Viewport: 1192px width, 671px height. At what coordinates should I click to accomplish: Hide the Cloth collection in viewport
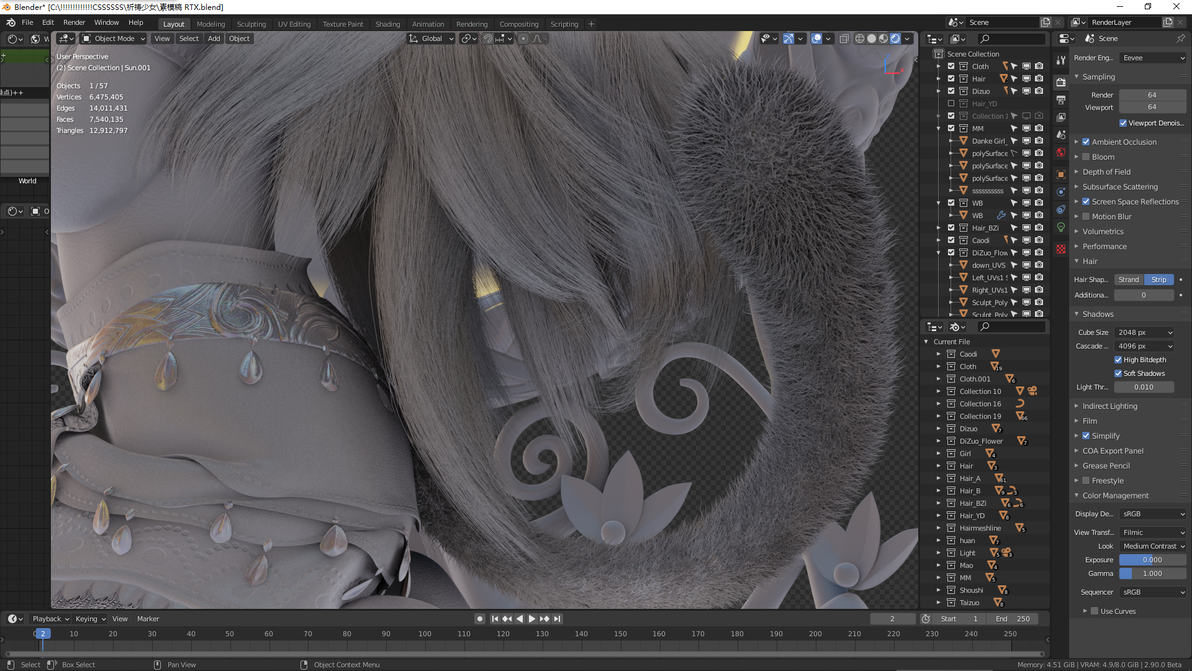1026,66
